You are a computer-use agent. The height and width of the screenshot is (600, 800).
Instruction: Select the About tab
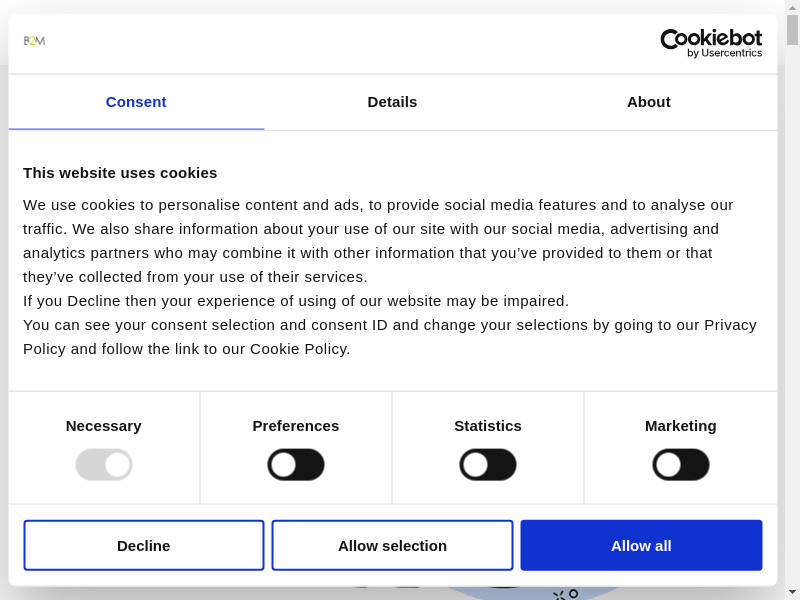[x=648, y=102]
